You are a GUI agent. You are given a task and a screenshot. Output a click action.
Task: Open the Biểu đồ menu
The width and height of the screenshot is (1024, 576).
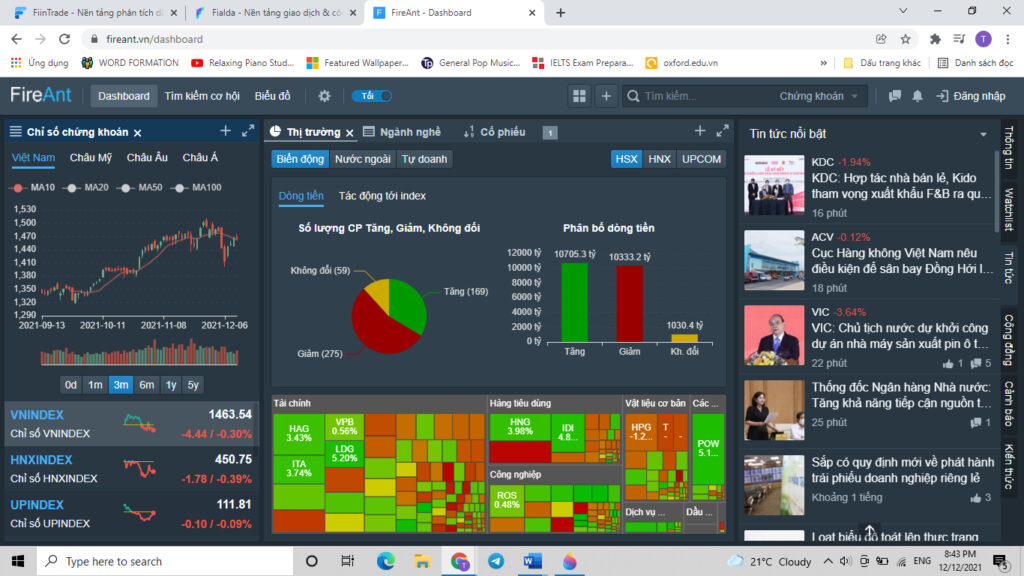coord(272,96)
